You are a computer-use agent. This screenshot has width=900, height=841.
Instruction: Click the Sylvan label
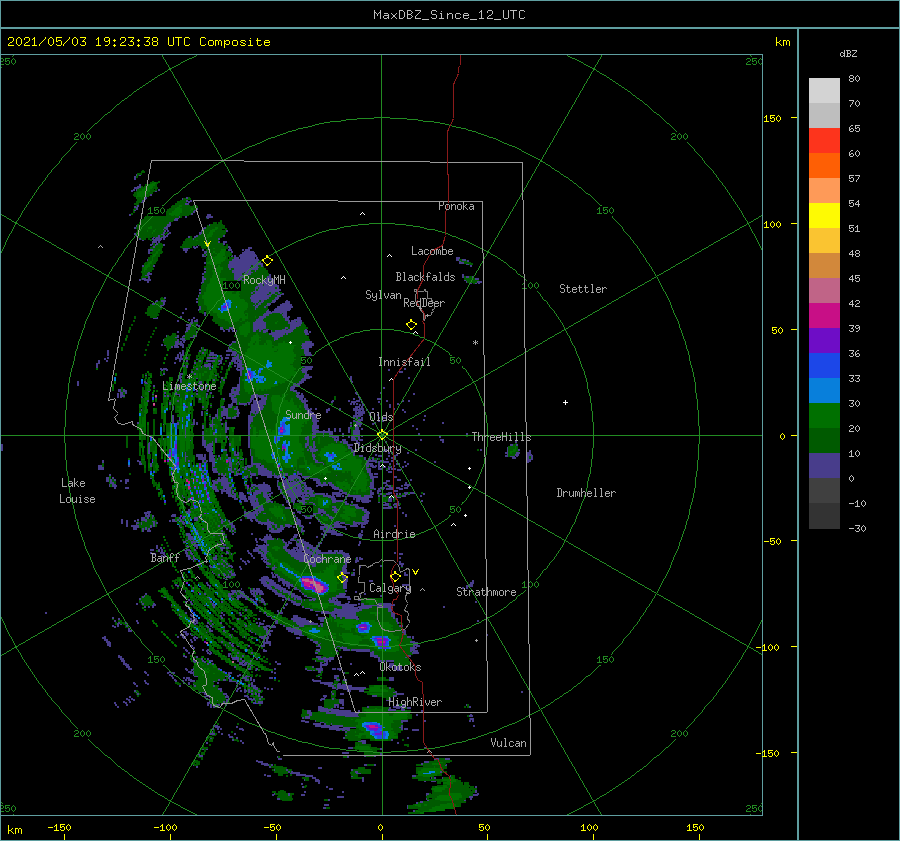click(x=383, y=295)
